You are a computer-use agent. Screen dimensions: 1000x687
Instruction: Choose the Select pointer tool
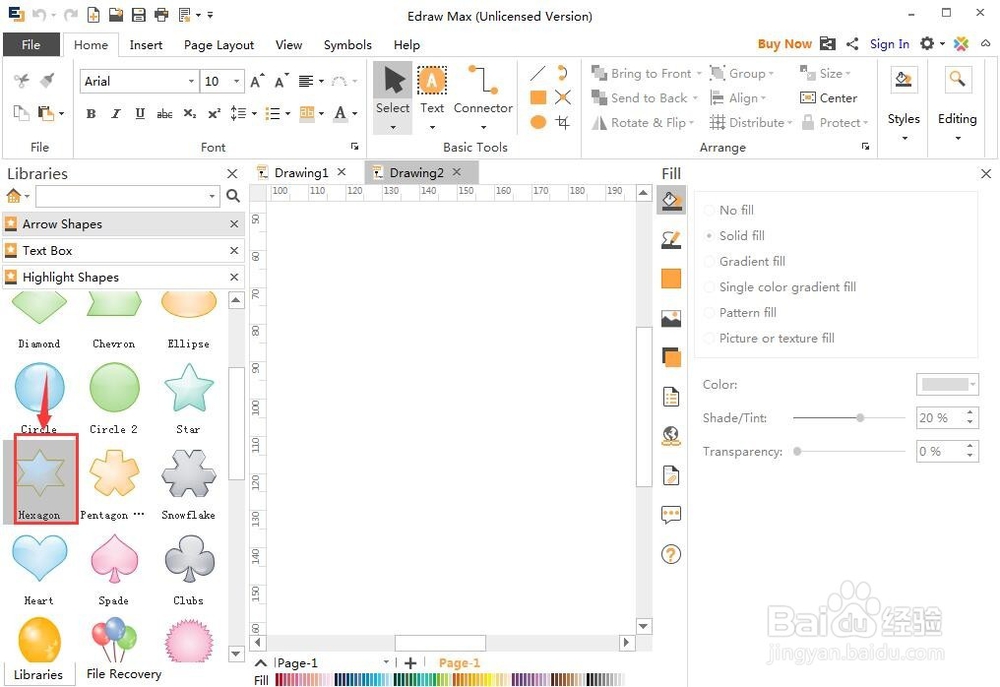pyautogui.click(x=392, y=92)
